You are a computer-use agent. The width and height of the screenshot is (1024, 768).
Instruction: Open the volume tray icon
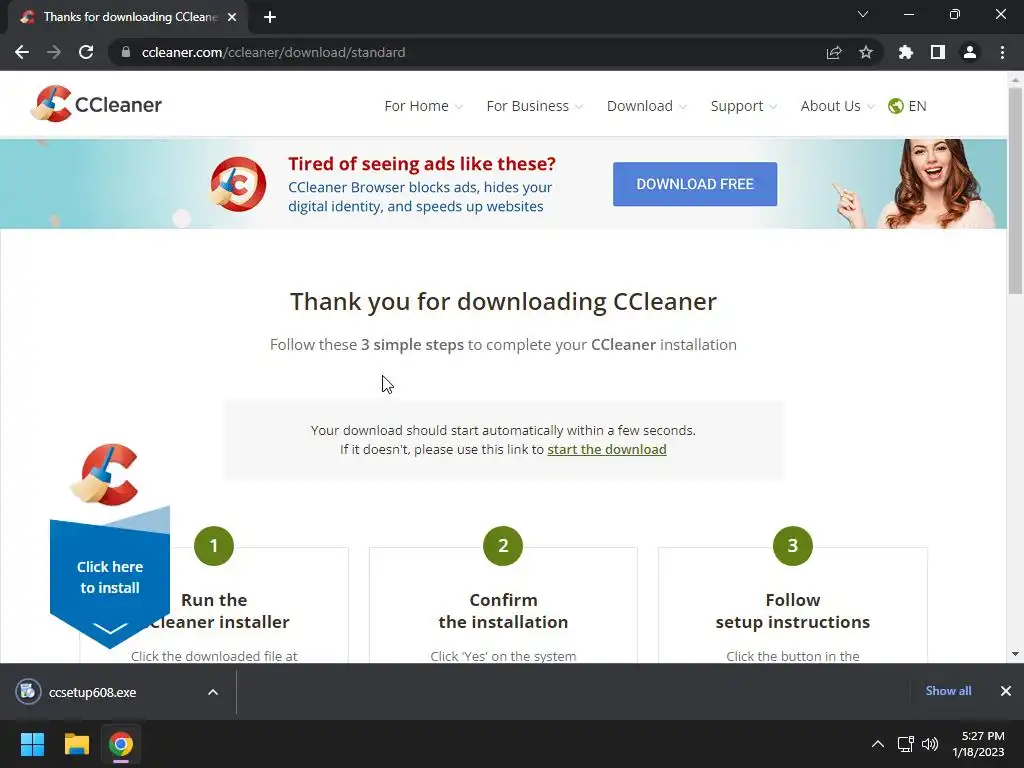point(930,744)
